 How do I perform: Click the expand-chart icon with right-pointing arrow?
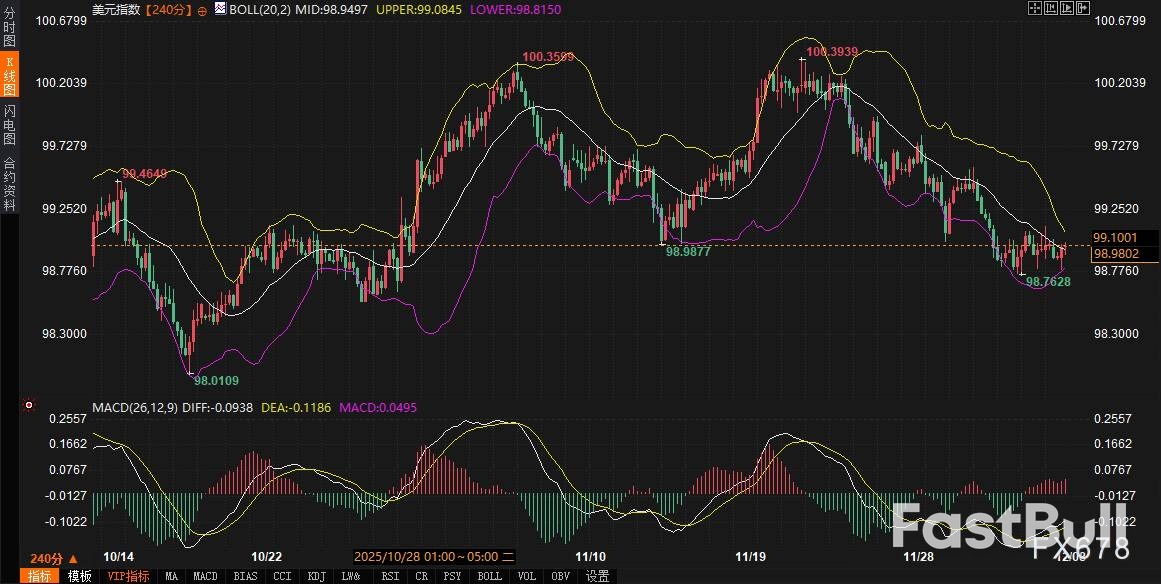point(1069,9)
